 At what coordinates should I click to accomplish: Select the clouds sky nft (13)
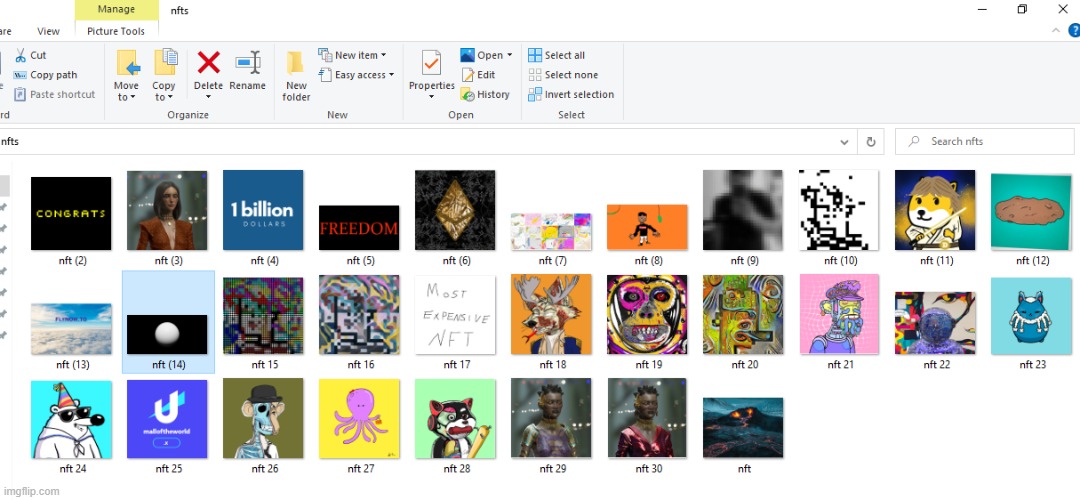(x=71, y=329)
